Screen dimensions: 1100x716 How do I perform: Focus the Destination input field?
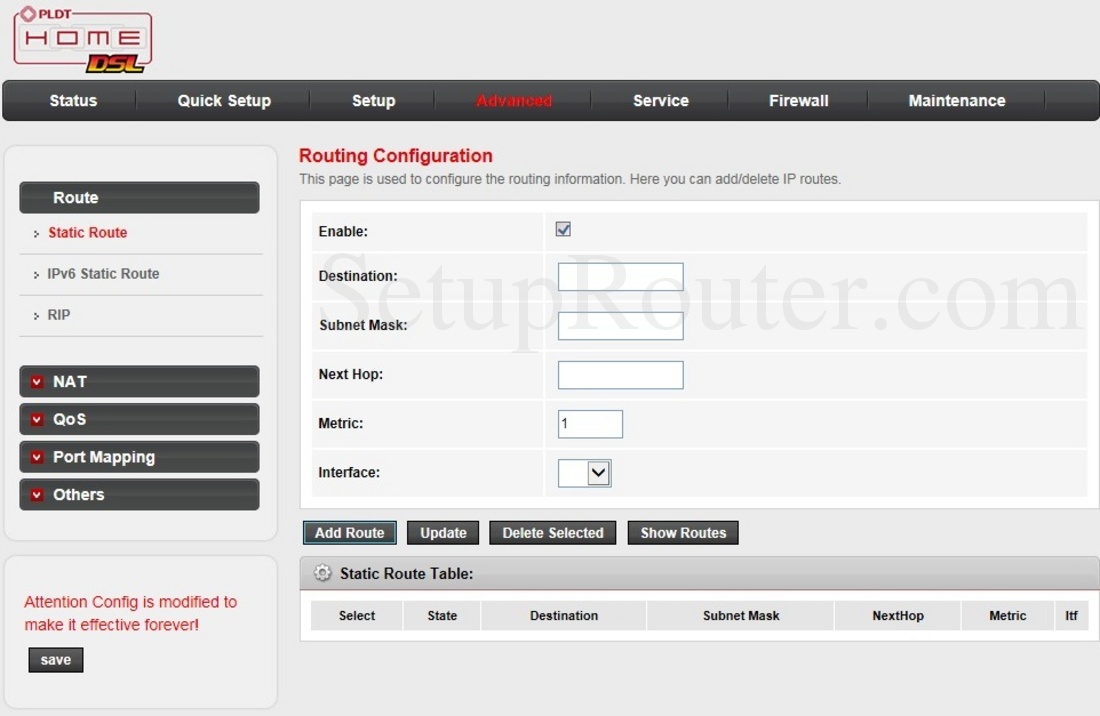pyautogui.click(x=620, y=277)
